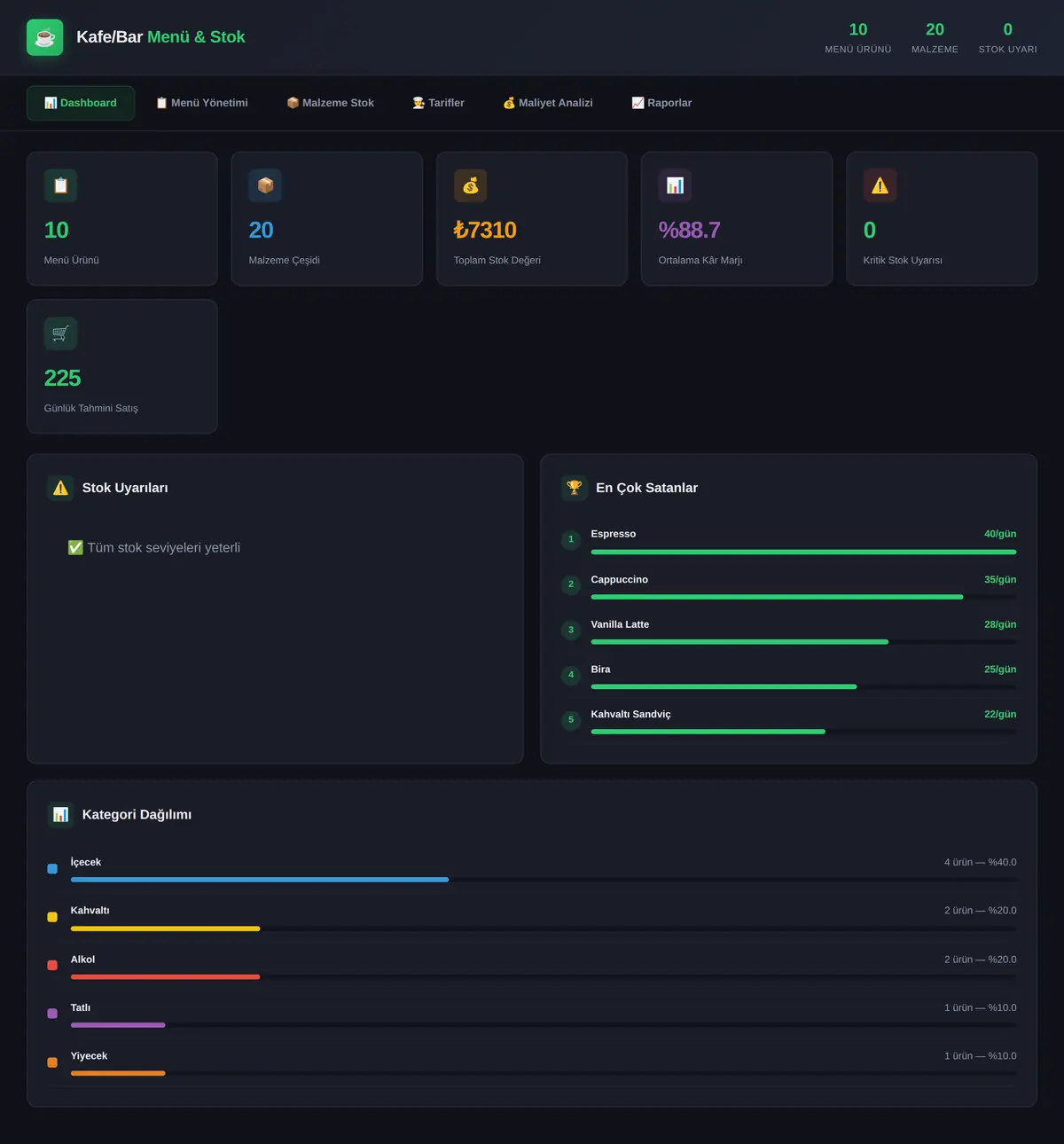Click the ₺7310 stock value figure

(485, 231)
